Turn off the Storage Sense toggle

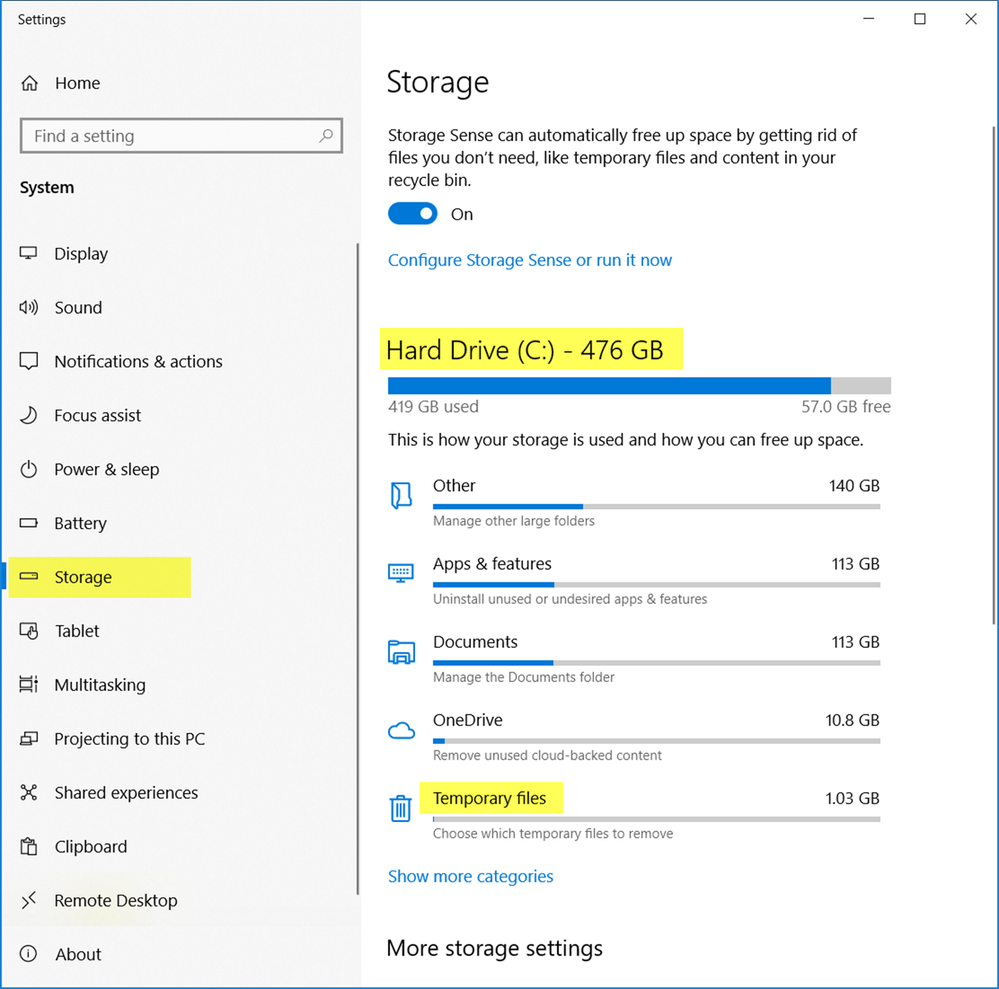click(x=413, y=213)
